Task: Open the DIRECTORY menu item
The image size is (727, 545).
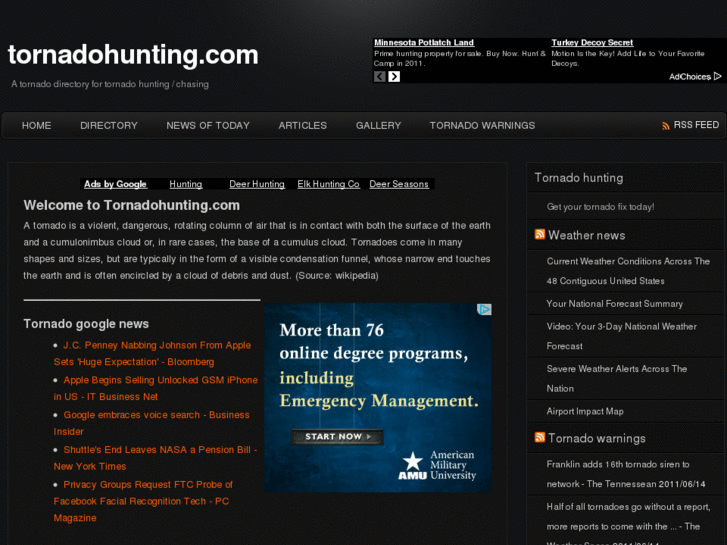Action: (109, 126)
